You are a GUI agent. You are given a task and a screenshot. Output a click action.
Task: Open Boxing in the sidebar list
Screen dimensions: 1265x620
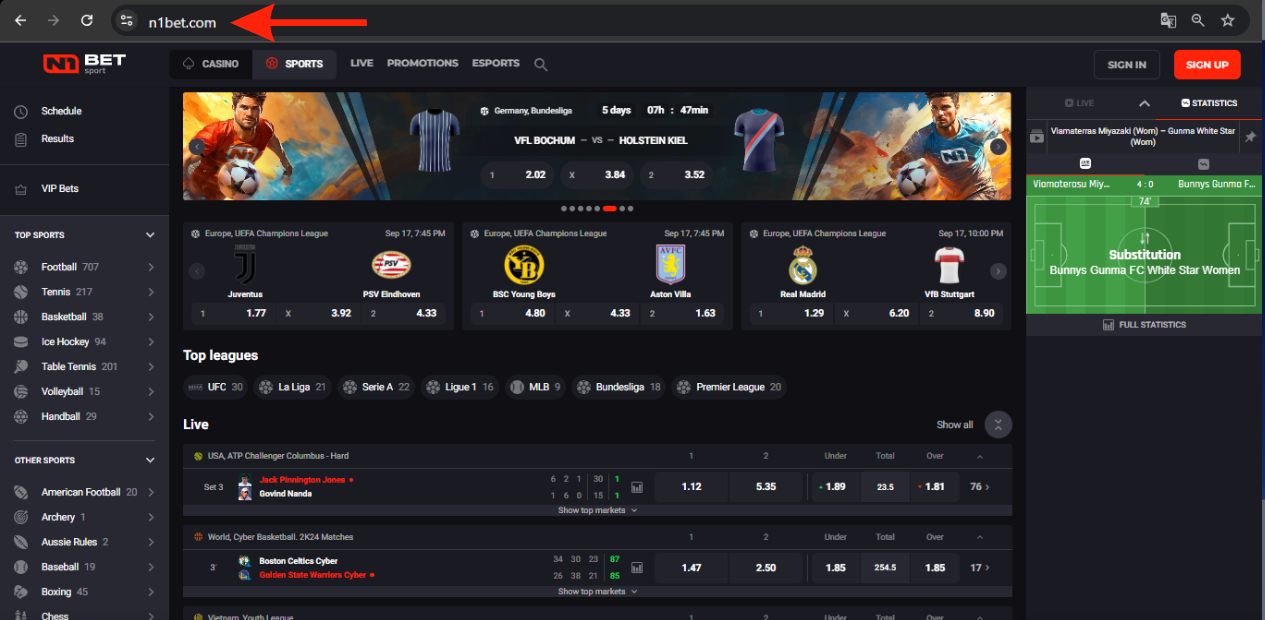(x=84, y=592)
